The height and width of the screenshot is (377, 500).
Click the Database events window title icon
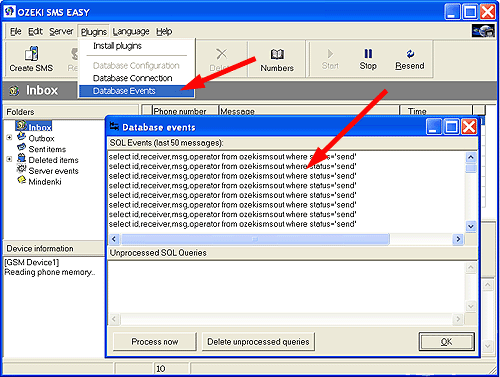coord(114,126)
